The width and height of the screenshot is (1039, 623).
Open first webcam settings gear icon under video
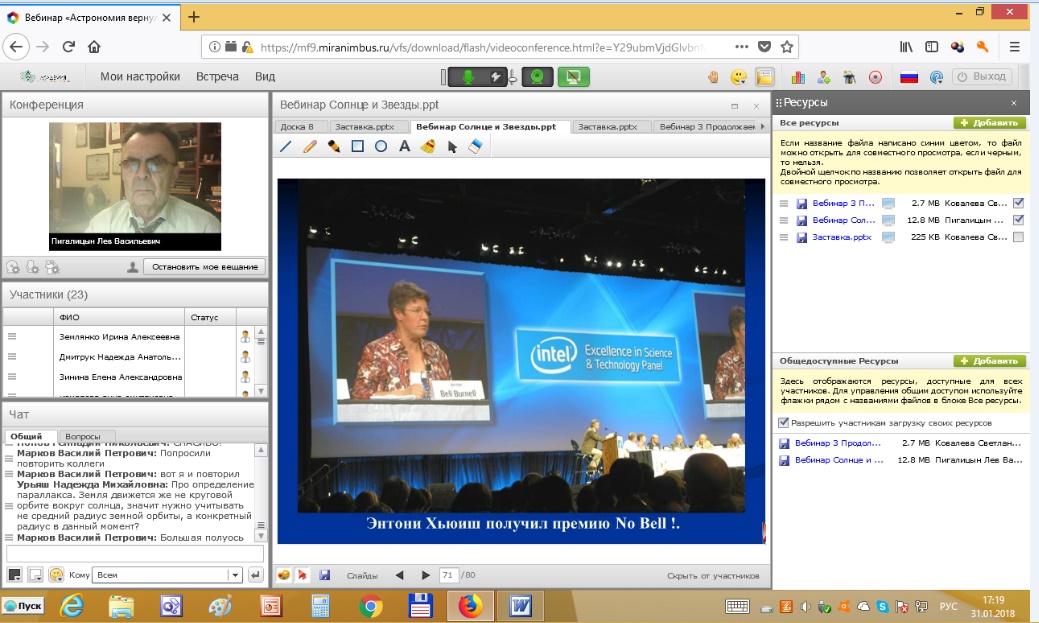tap(13, 267)
